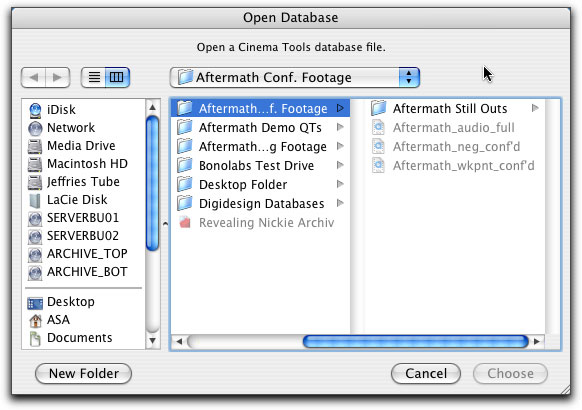Click the Cancel button
This screenshot has height=410, width=582.
point(426,373)
